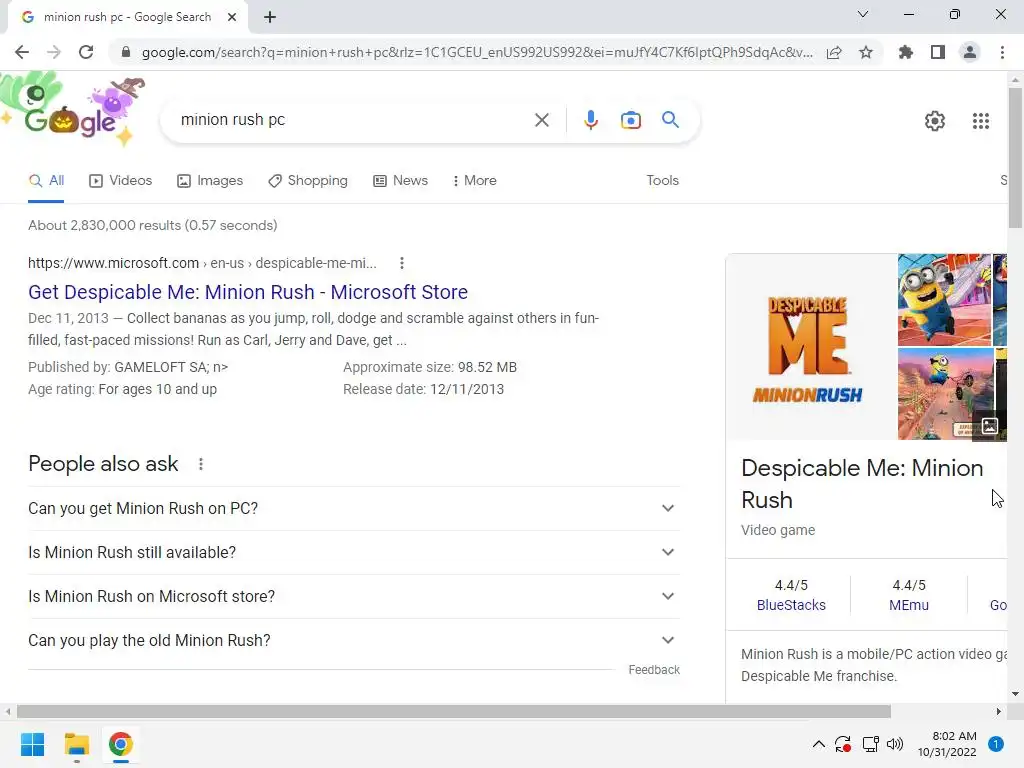Open Chrome extensions puzzle icon
1024x768 pixels.
click(x=906, y=52)
